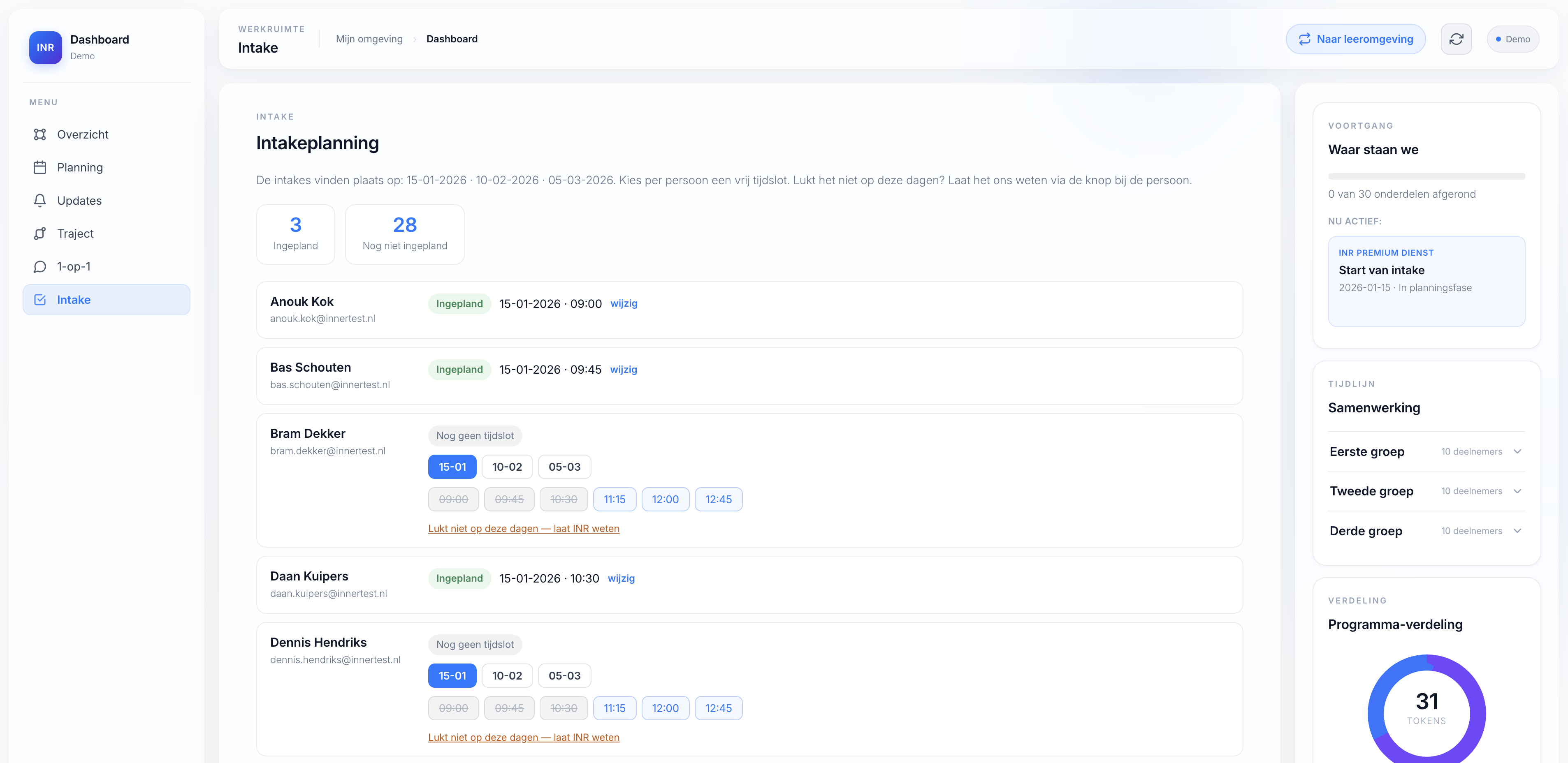
Task: Click the Dashboard breadcrumb
Action: [452, 39]
